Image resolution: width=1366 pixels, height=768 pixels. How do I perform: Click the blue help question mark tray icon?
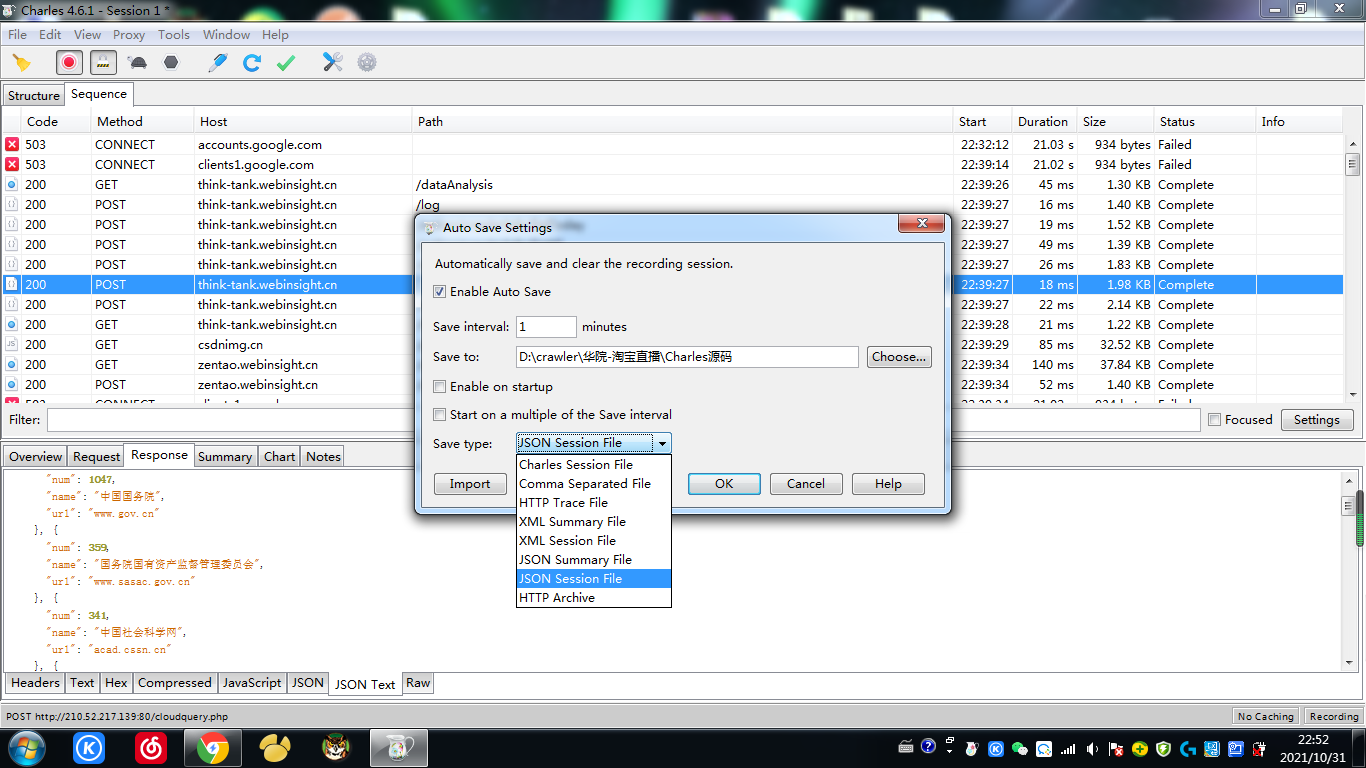[x=928, y=746]
